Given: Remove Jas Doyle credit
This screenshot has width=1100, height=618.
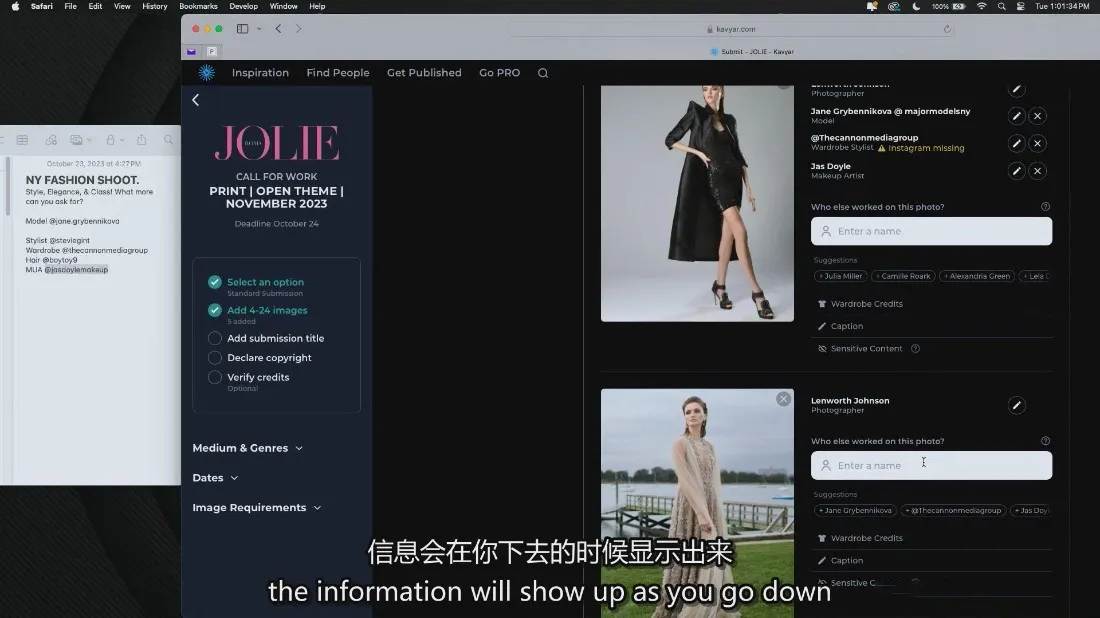Looking at the screenshot, I should pyautogui.click(x=1038, y=170).
